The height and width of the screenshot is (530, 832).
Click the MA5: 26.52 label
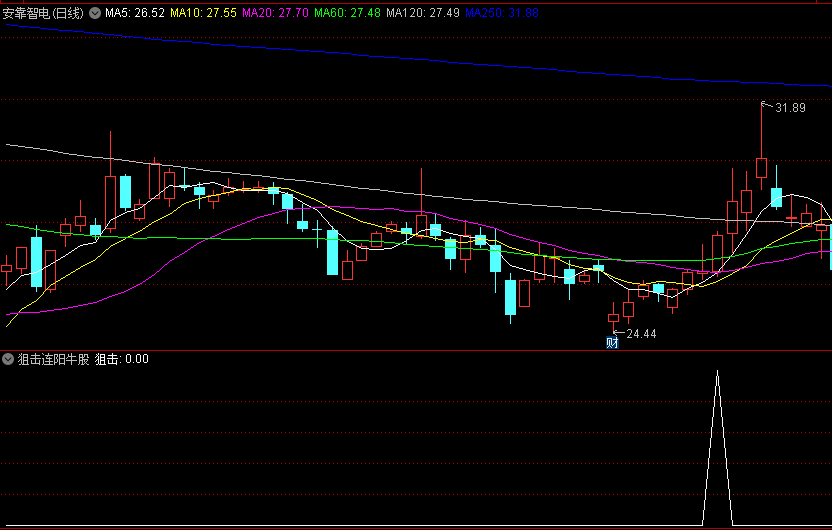click(135, 13)
